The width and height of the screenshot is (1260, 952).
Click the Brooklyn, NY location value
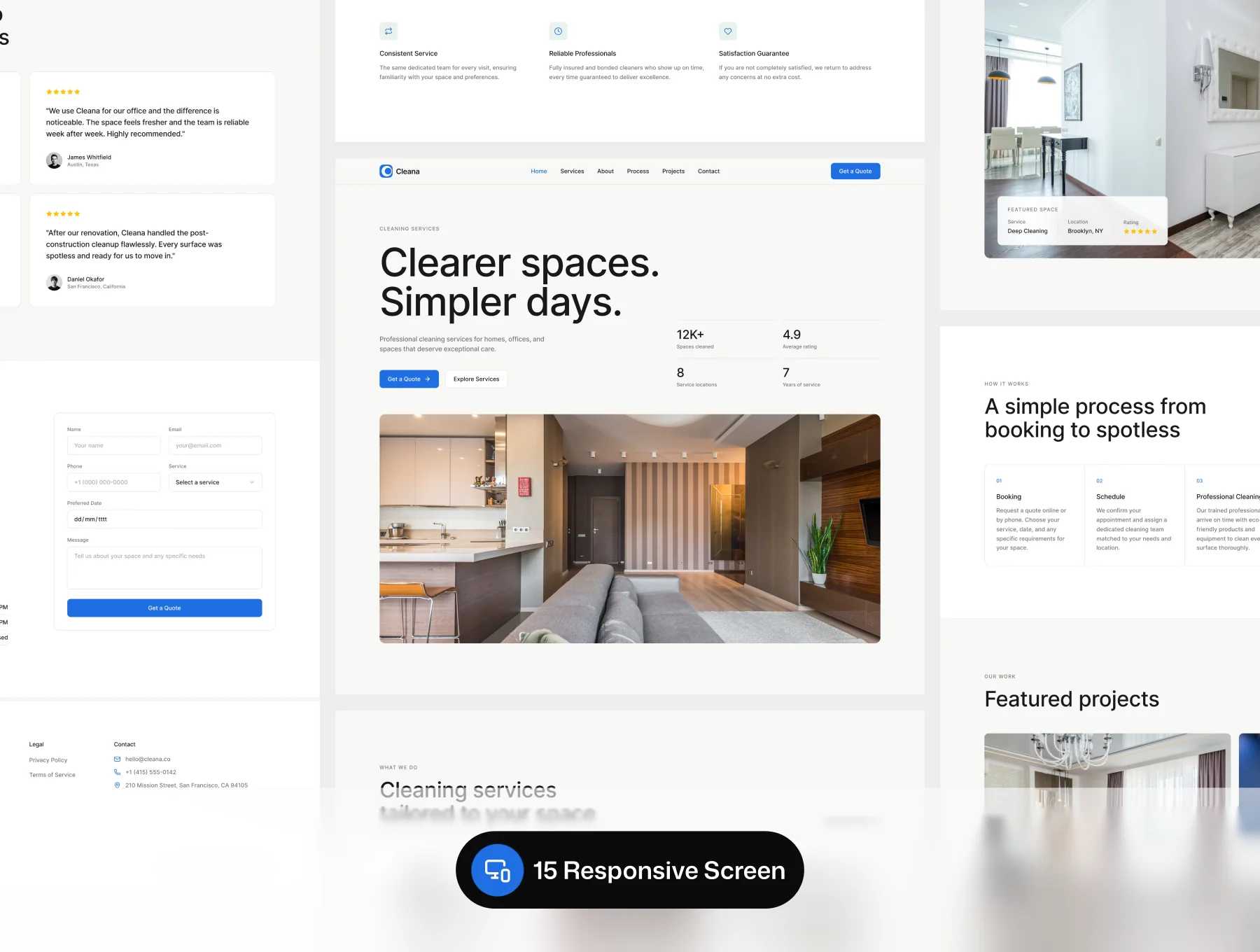(x=1085, y=231)
